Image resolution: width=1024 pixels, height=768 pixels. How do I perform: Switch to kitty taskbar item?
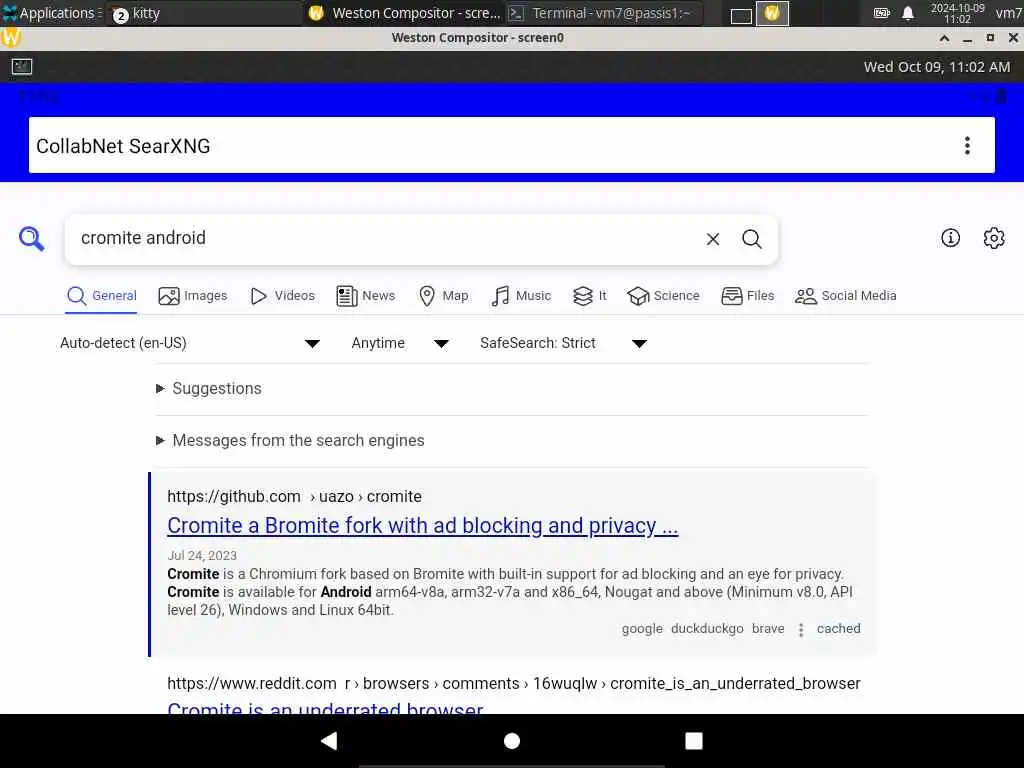click(202, 13)
